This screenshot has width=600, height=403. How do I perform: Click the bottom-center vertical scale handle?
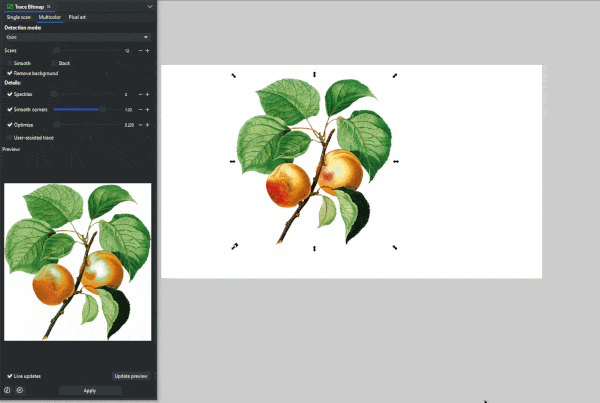[315, 249]
